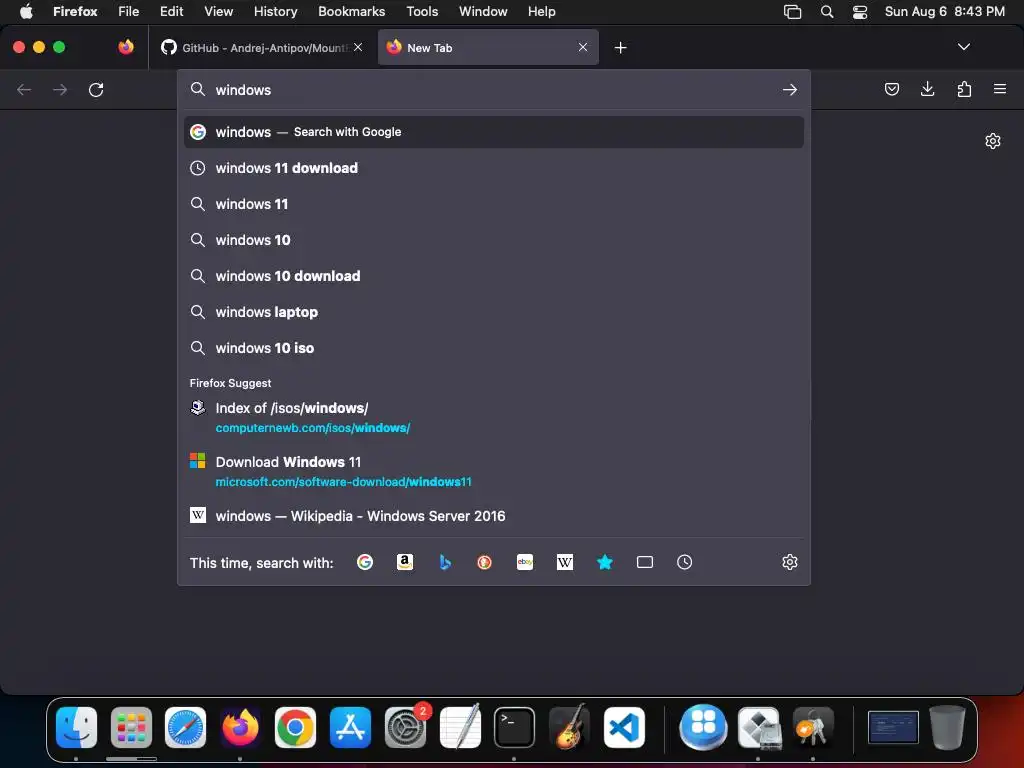Open the Trash in the Dock
Image resolution: width=1024 pixels, height=768 pixels.
[948, 728]
